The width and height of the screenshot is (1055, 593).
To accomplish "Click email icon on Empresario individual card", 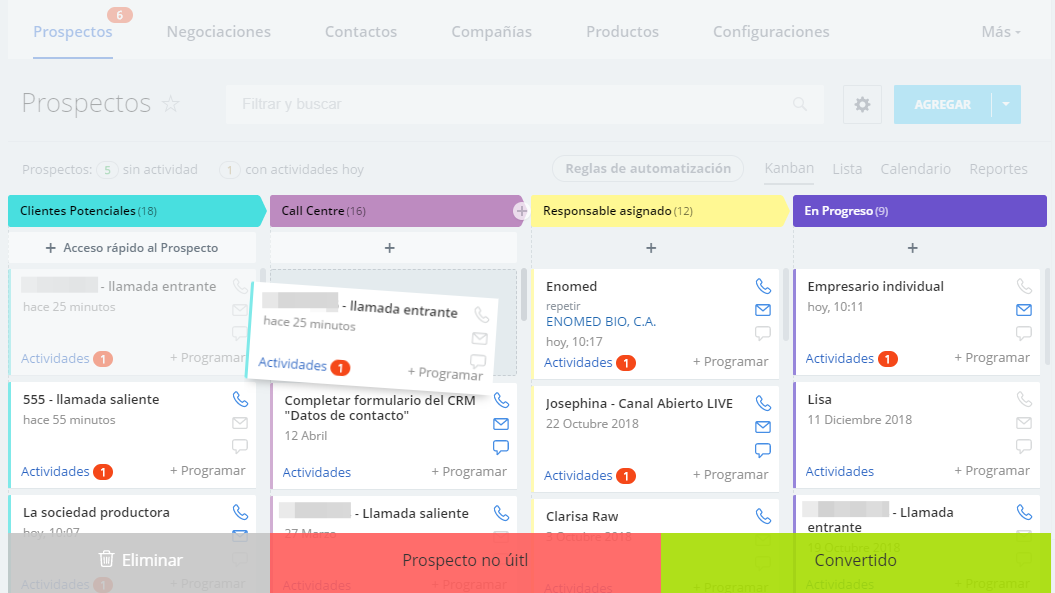I will tap(1024, 310).
